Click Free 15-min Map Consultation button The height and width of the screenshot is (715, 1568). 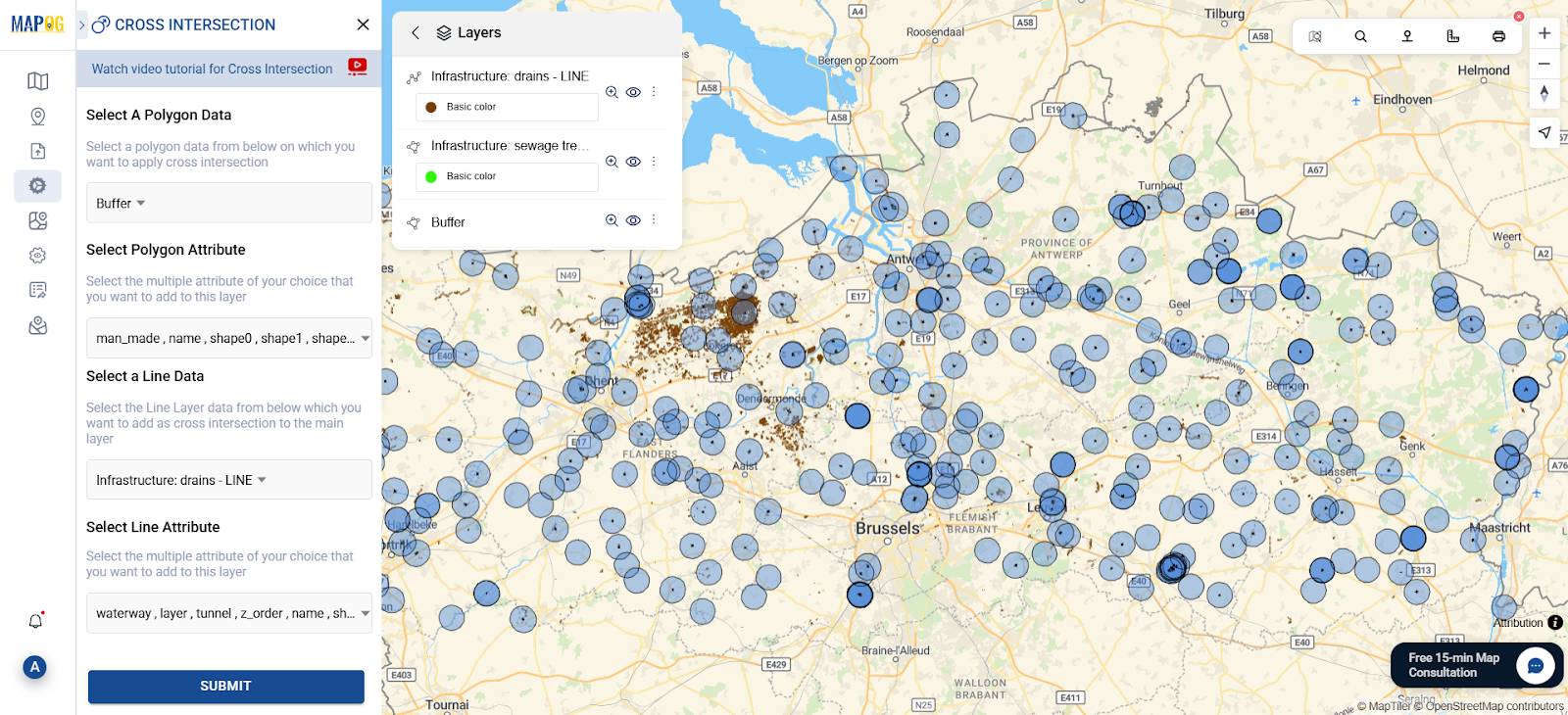[x=1477, y=665]
